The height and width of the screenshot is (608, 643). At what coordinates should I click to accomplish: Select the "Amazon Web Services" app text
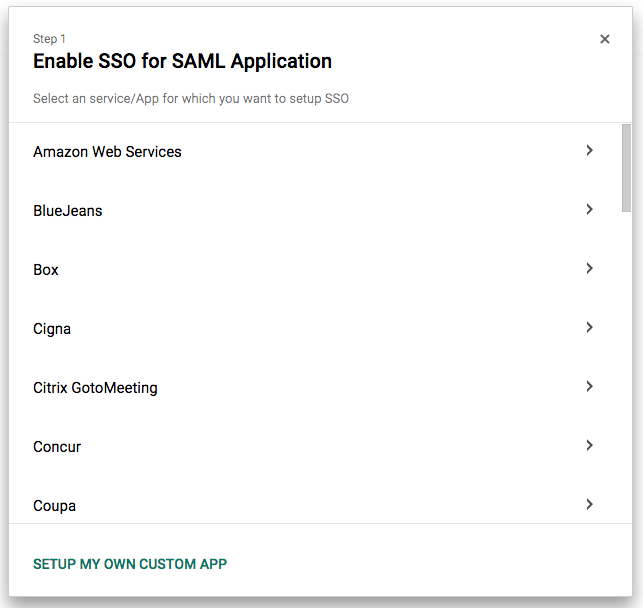[x=107, y=152]
